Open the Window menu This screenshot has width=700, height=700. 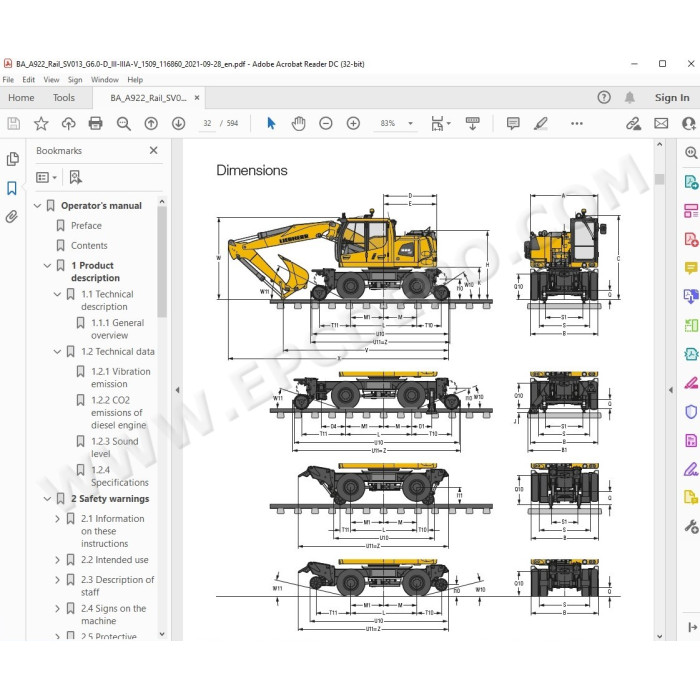coord(105,79)
